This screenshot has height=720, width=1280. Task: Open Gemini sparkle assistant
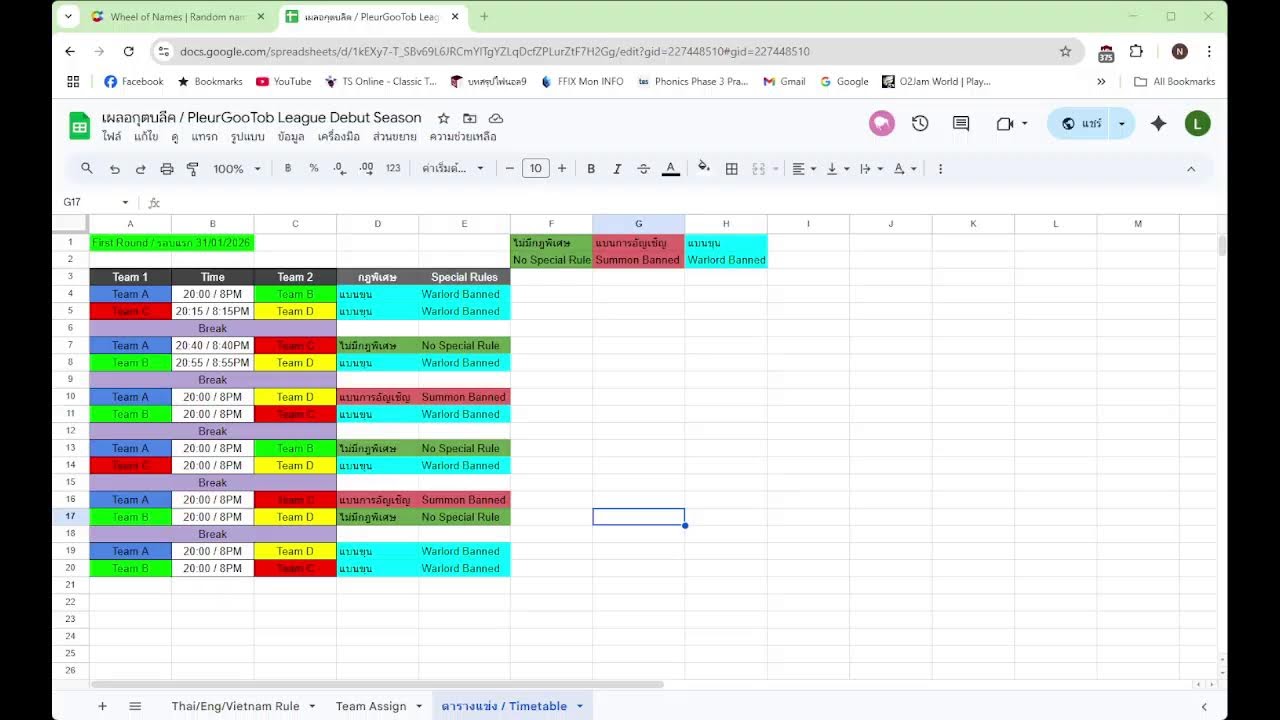tap(1158, 123)
